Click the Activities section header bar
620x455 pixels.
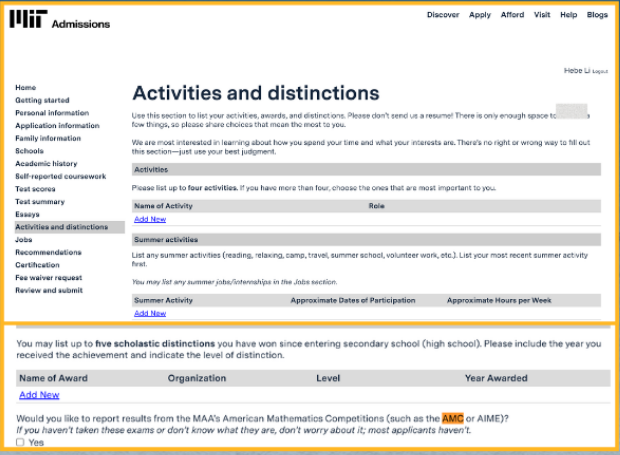366,170
